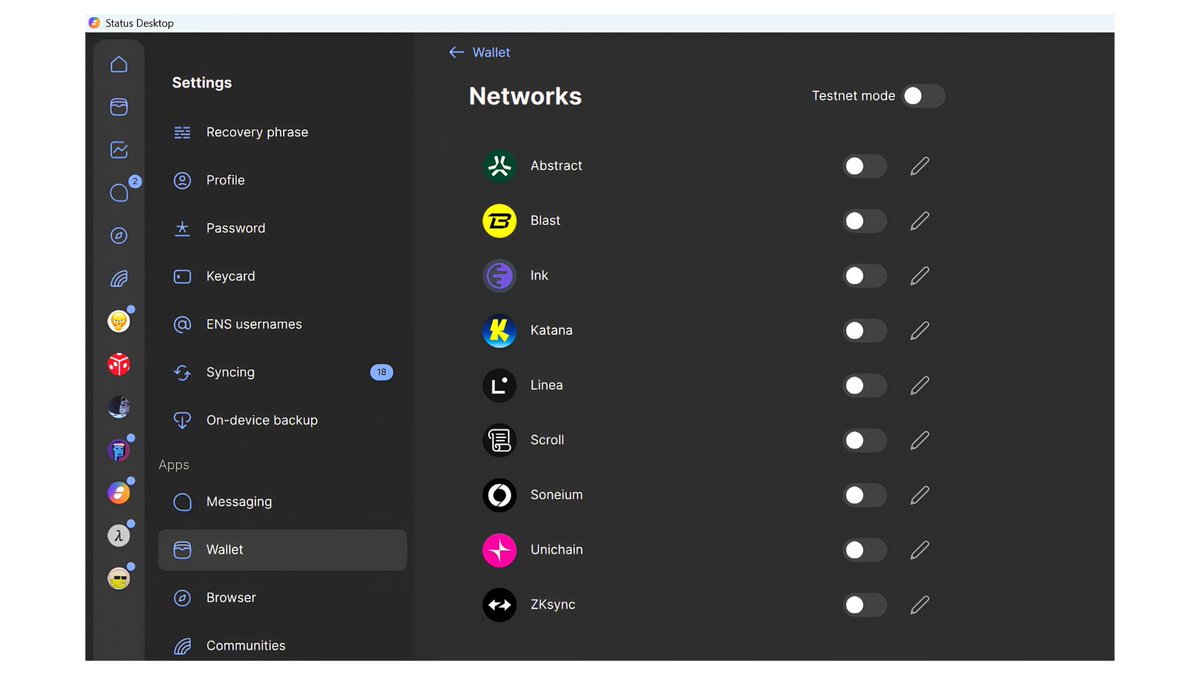
Task: Select Messaging under Apps in settings
Action: tap(283, 502)
